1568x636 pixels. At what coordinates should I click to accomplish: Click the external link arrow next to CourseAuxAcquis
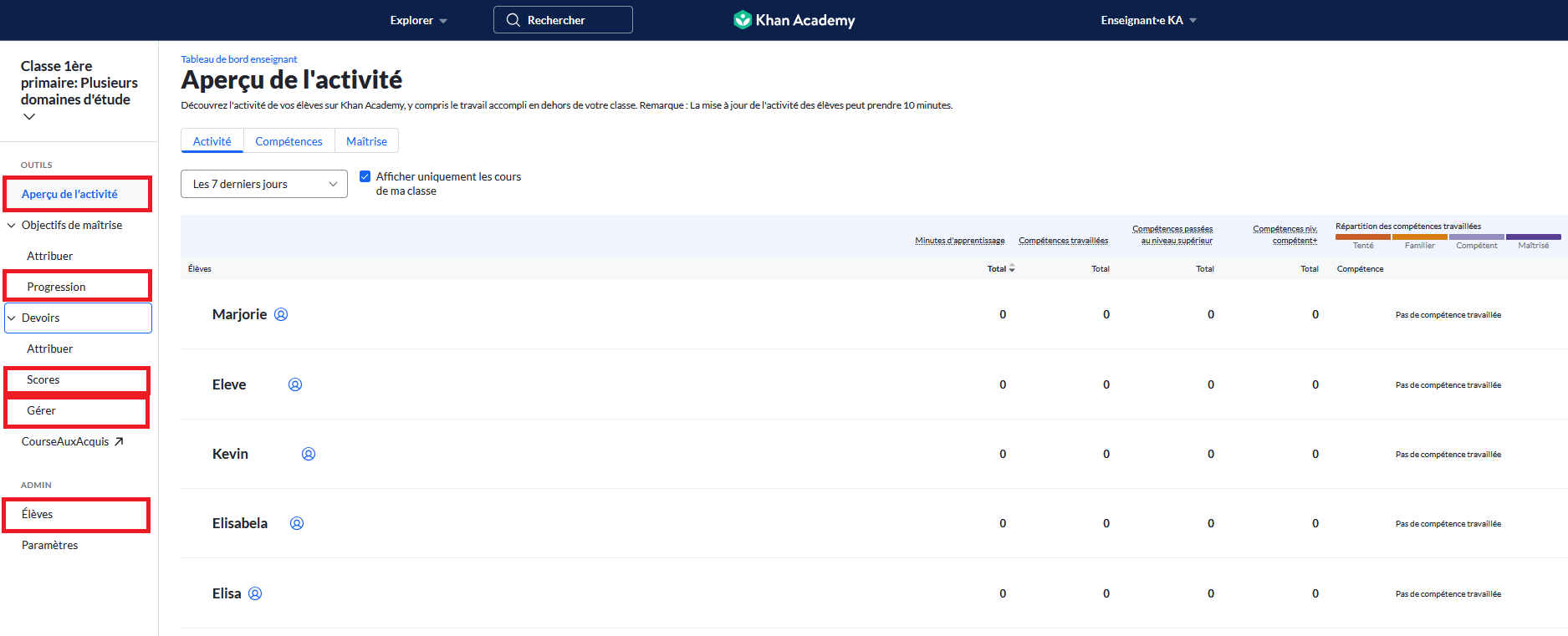coord(119,441)
